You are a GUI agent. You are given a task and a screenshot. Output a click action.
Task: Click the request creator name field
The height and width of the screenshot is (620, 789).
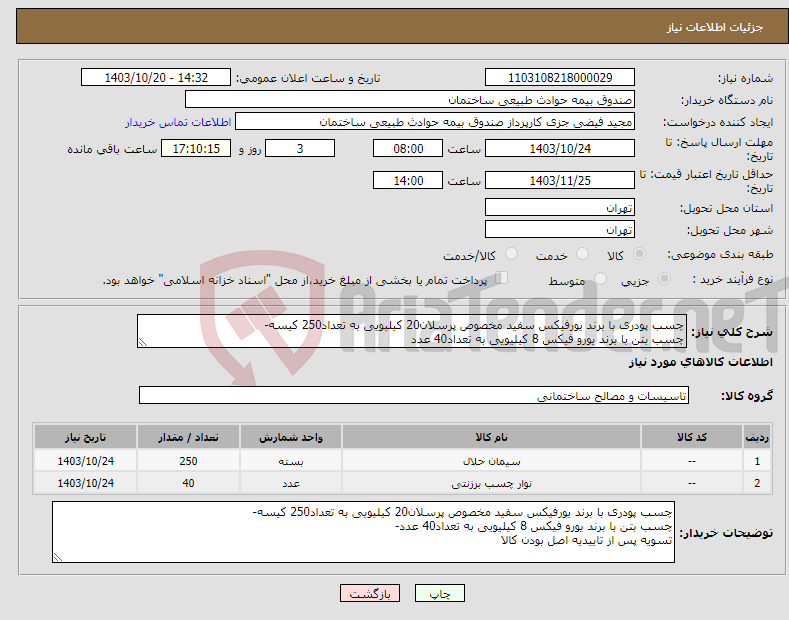[x=435, y=122]
